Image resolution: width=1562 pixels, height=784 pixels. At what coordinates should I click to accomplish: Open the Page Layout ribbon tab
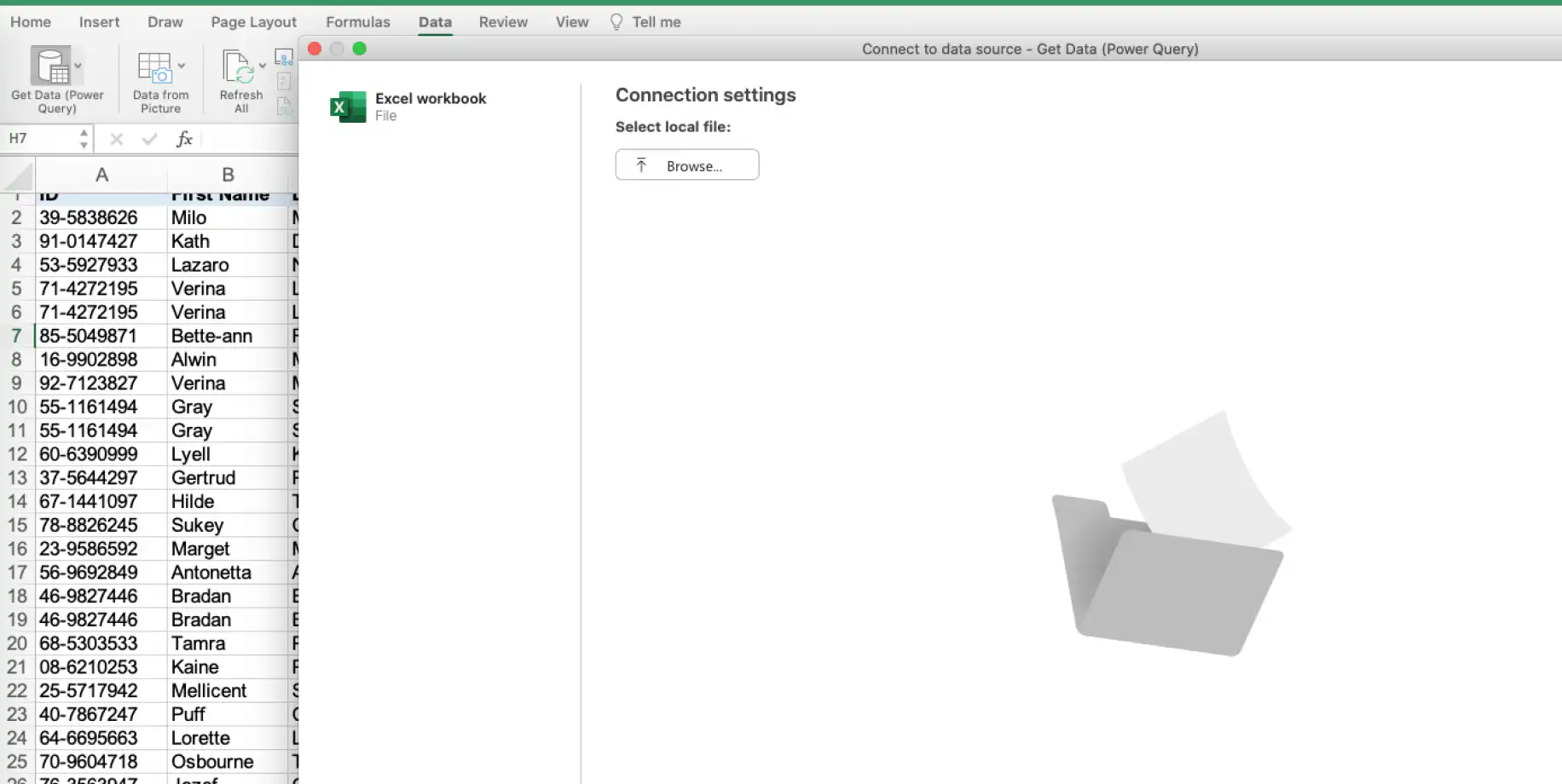(x=254, y=22)
